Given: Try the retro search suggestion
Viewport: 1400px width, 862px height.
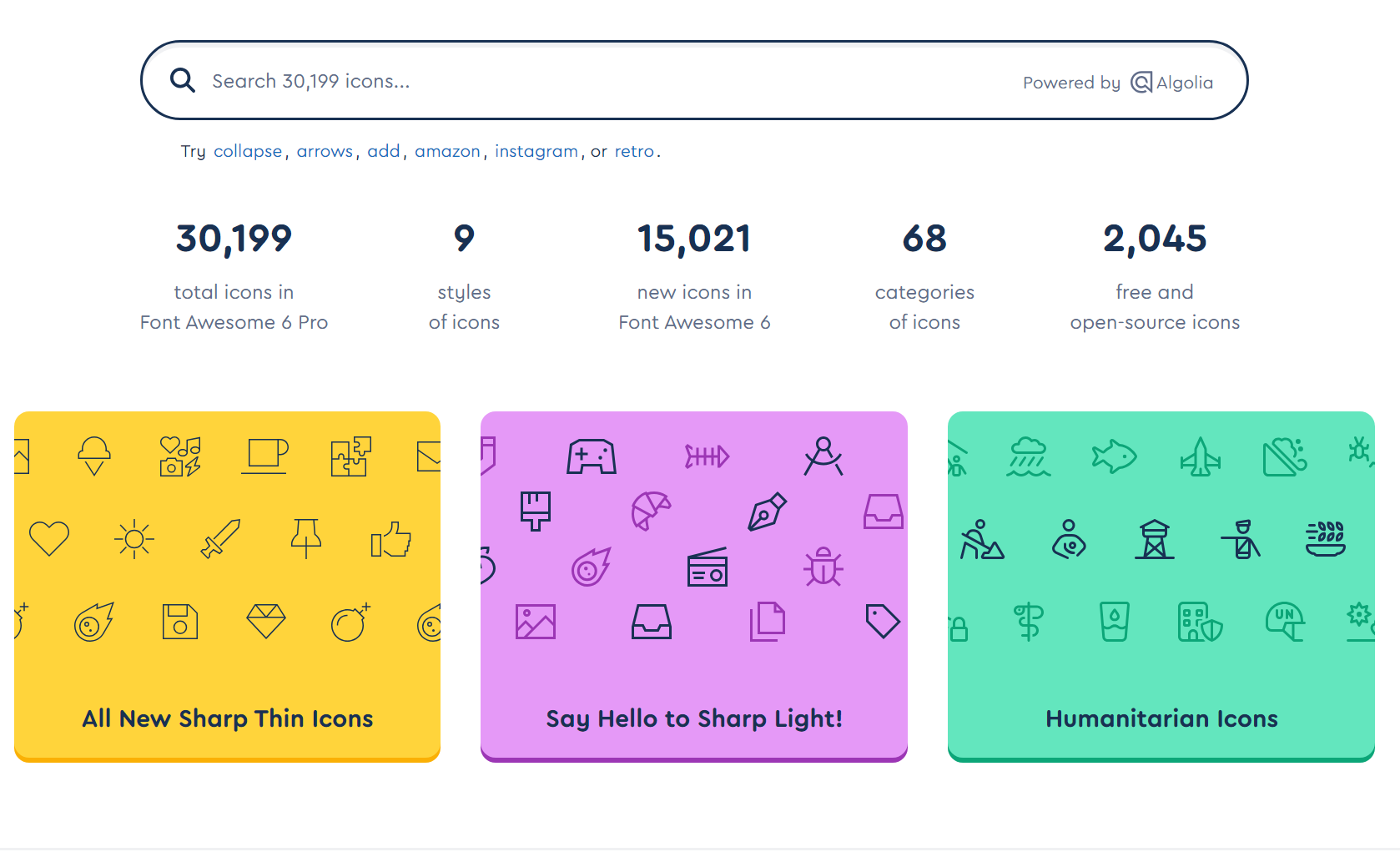Looking at the screenshot, I should click(634, 151).
